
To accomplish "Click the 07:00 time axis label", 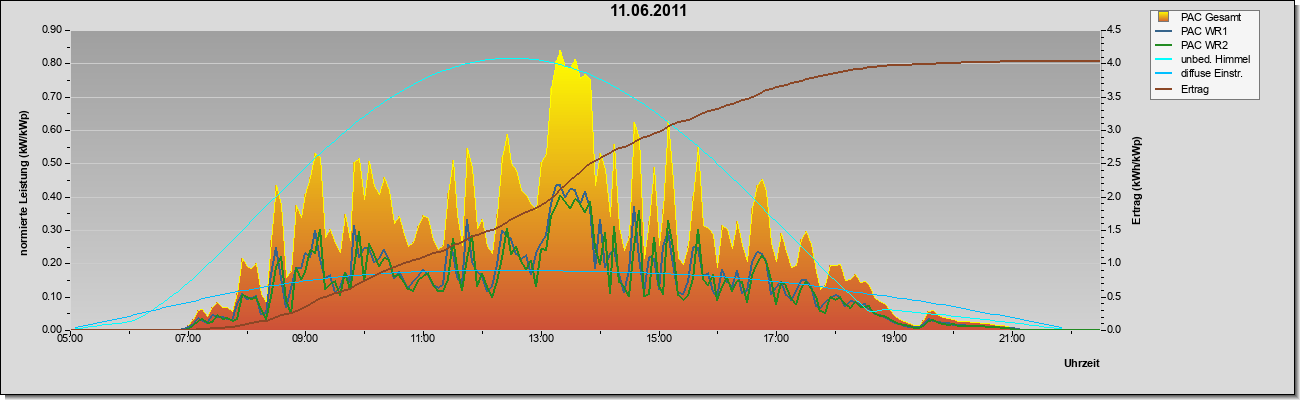I will (188, 340).
